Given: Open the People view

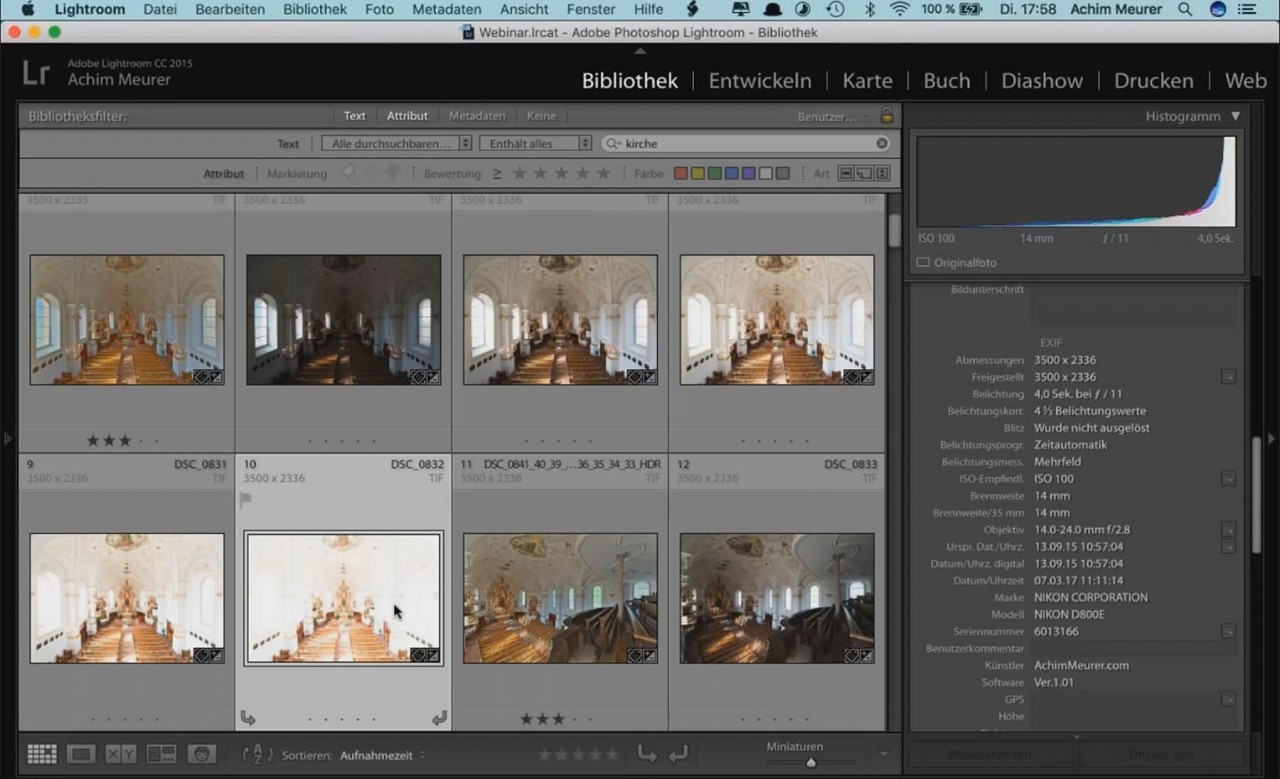Looking at the screenshot, I should click(200, 754).
